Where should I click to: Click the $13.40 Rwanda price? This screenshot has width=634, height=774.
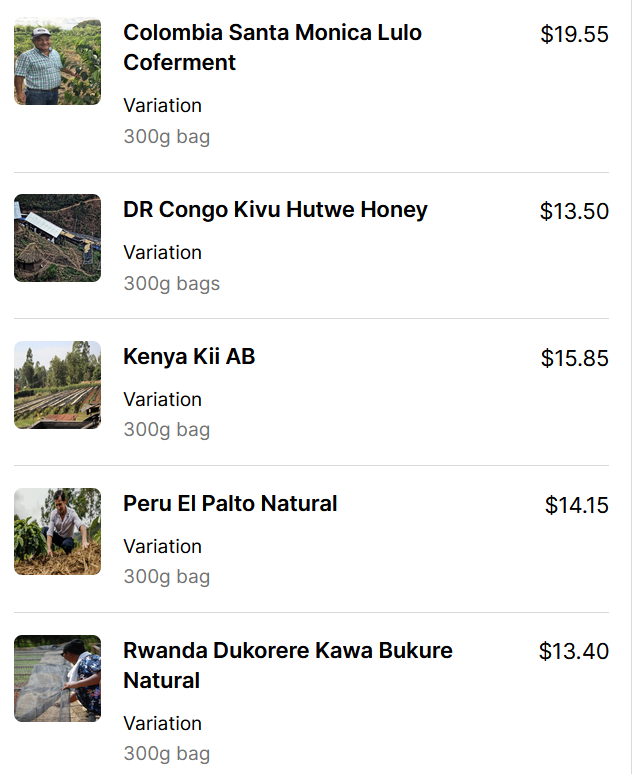[x=573, y=652]
